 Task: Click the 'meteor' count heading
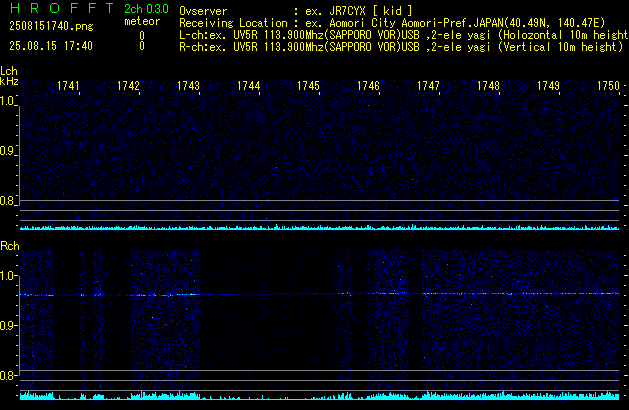[142, 21]
